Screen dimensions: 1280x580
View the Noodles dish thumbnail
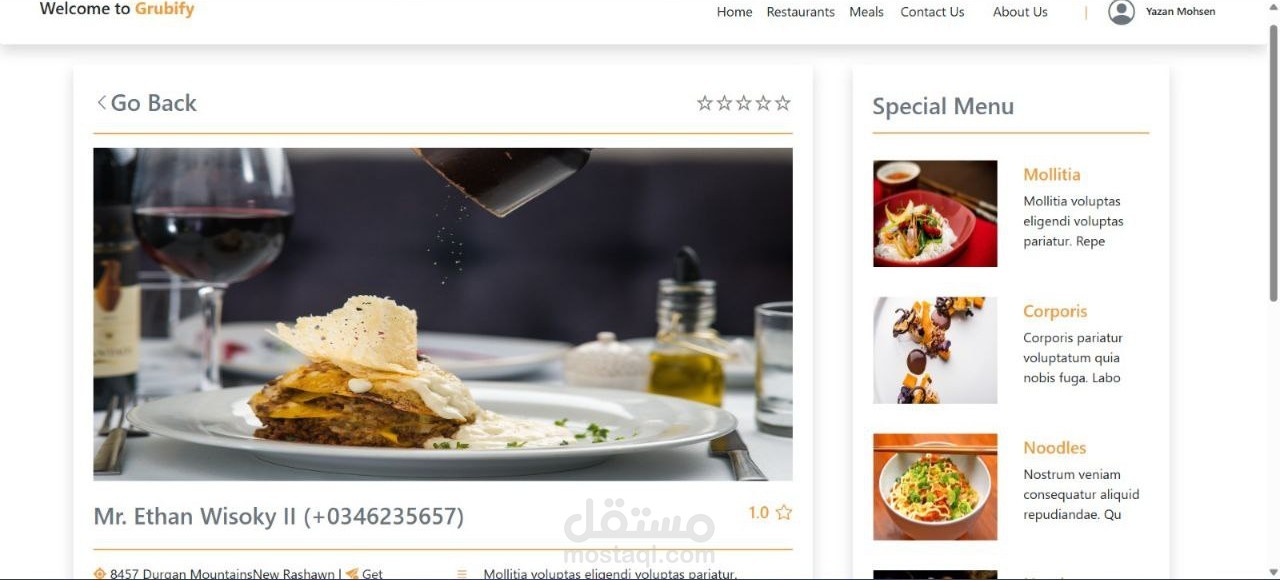tap(935, 487)
